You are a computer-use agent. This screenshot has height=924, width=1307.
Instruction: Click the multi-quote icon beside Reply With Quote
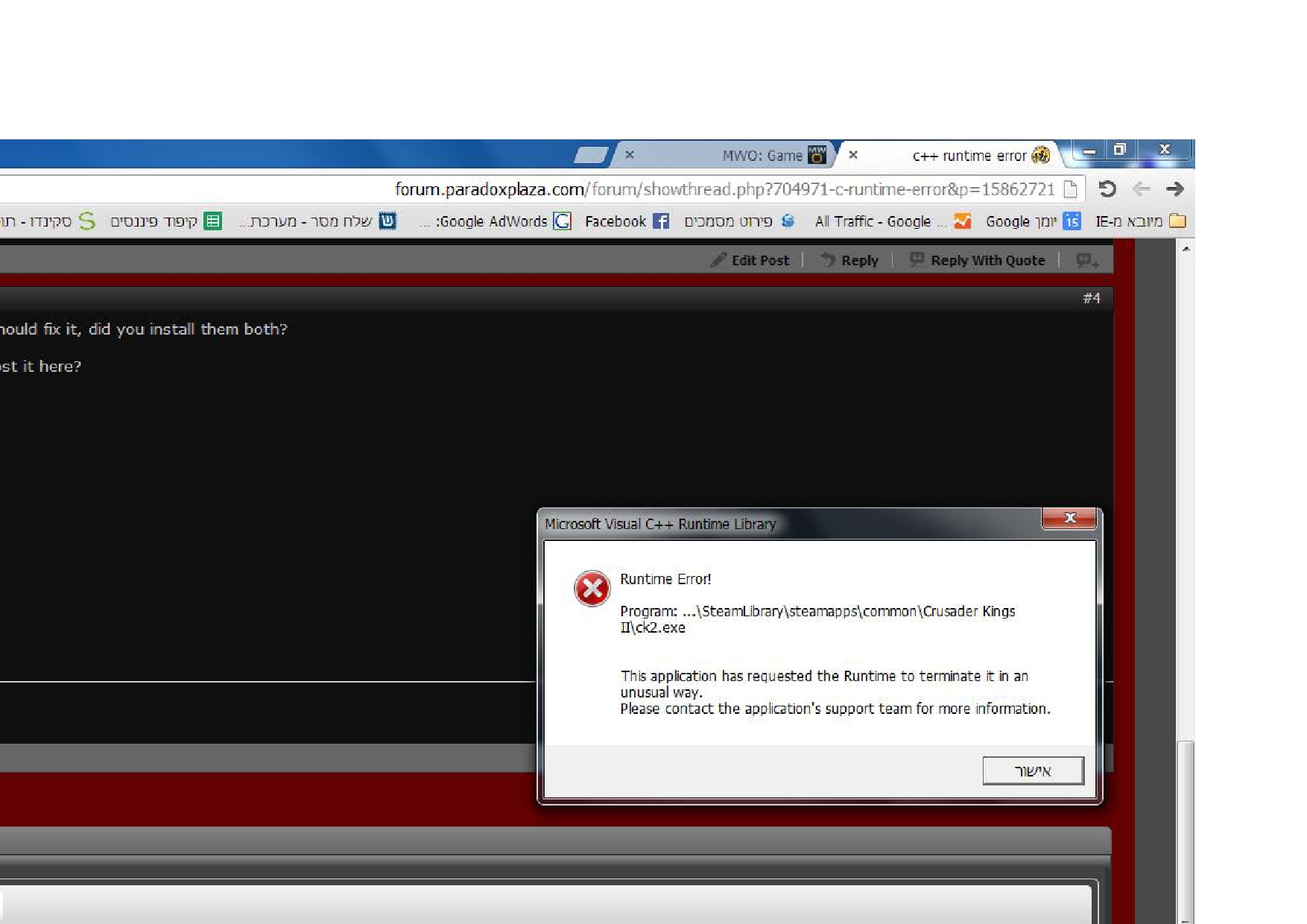pos(1087,260)
